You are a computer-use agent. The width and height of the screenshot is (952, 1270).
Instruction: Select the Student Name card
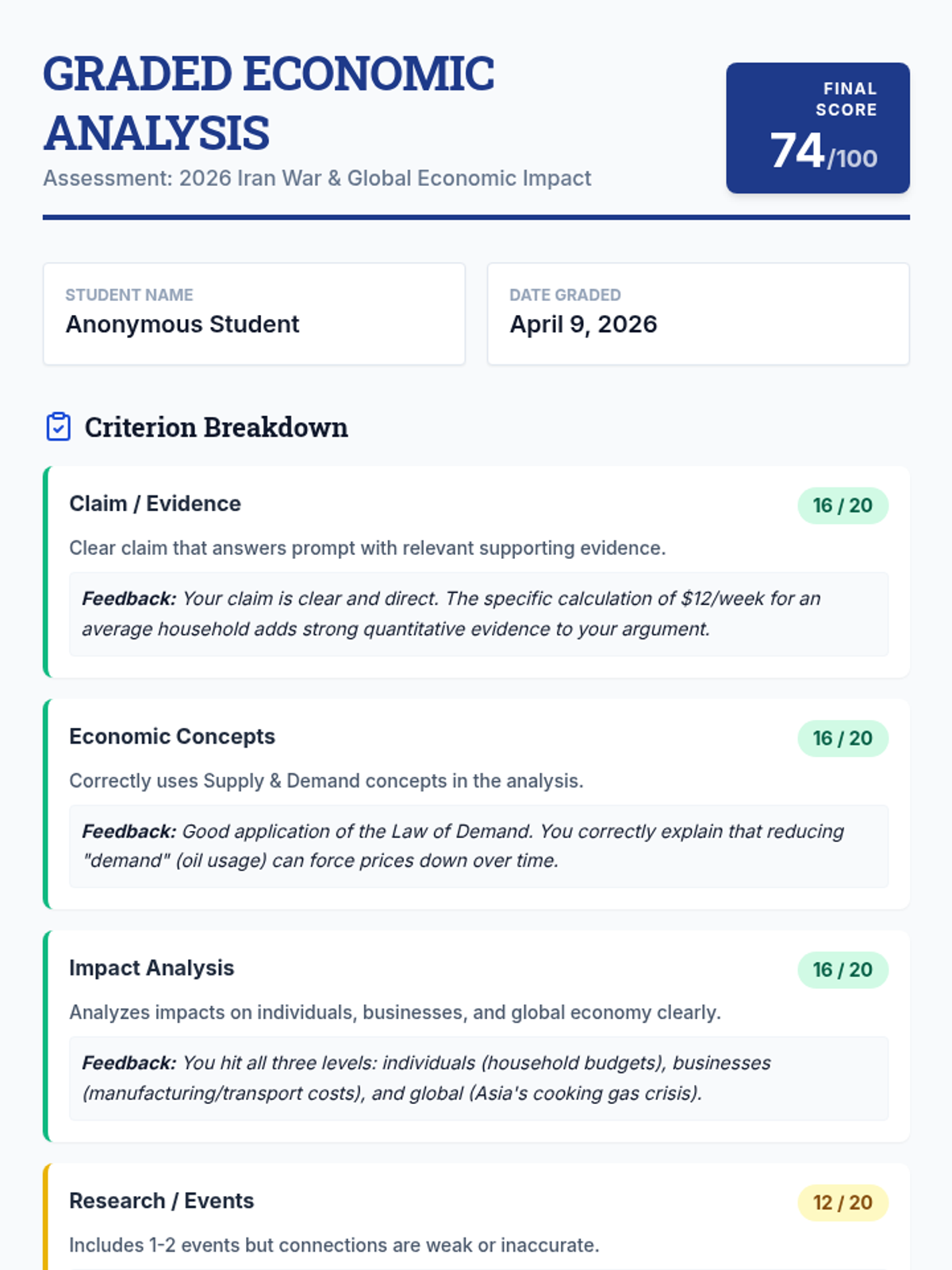click(x=254, y=314)
